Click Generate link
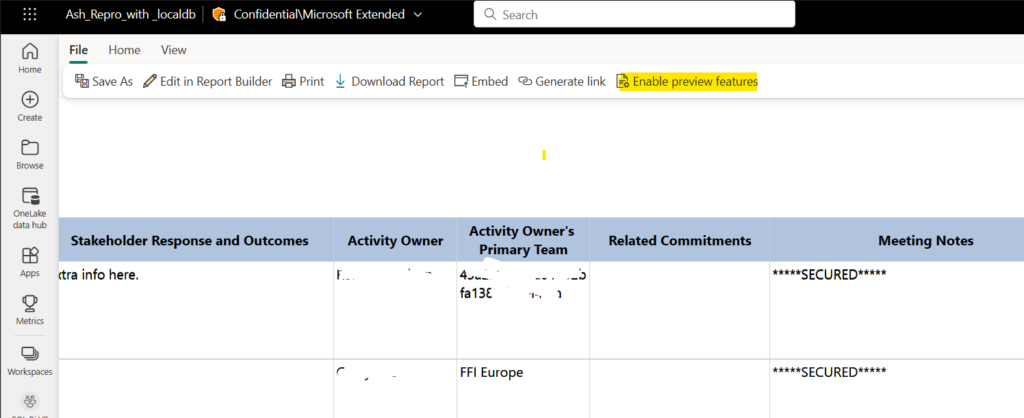Viewport: 1024px width, 418px height. tap(562, 81)
